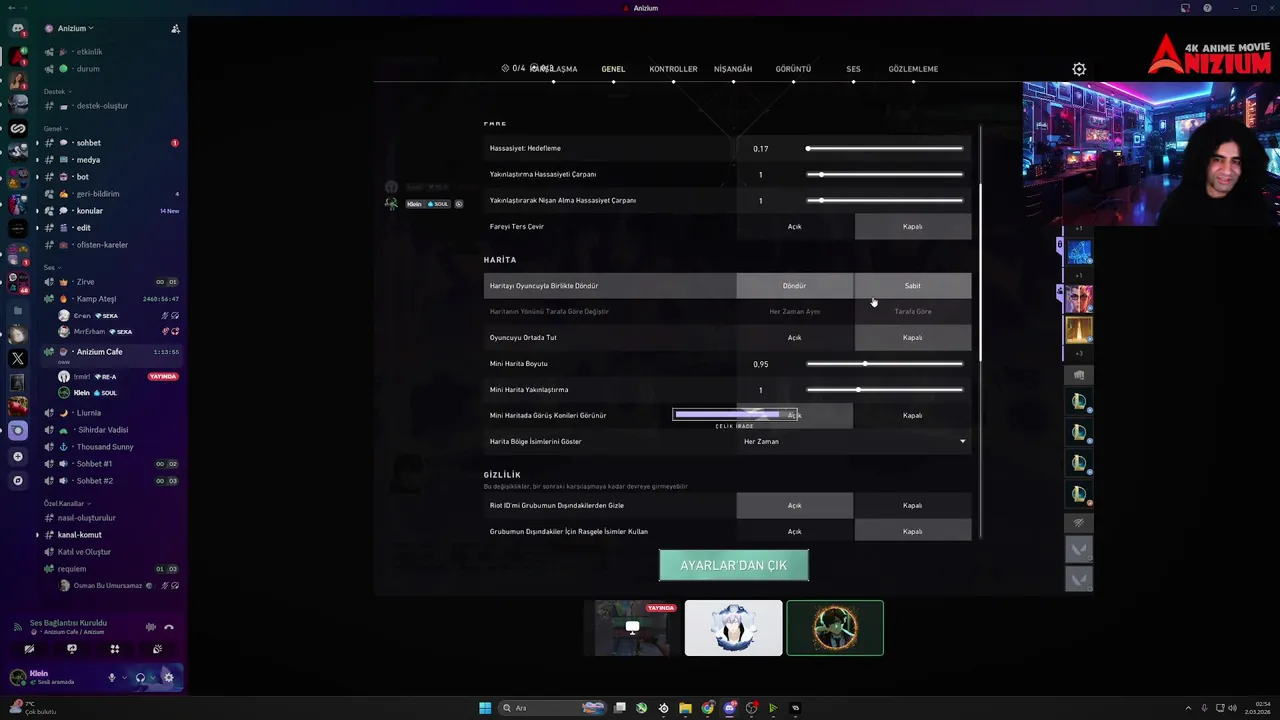
Task: Adjust the Mini Harita Boyutu slider
Action: [885, 363]
